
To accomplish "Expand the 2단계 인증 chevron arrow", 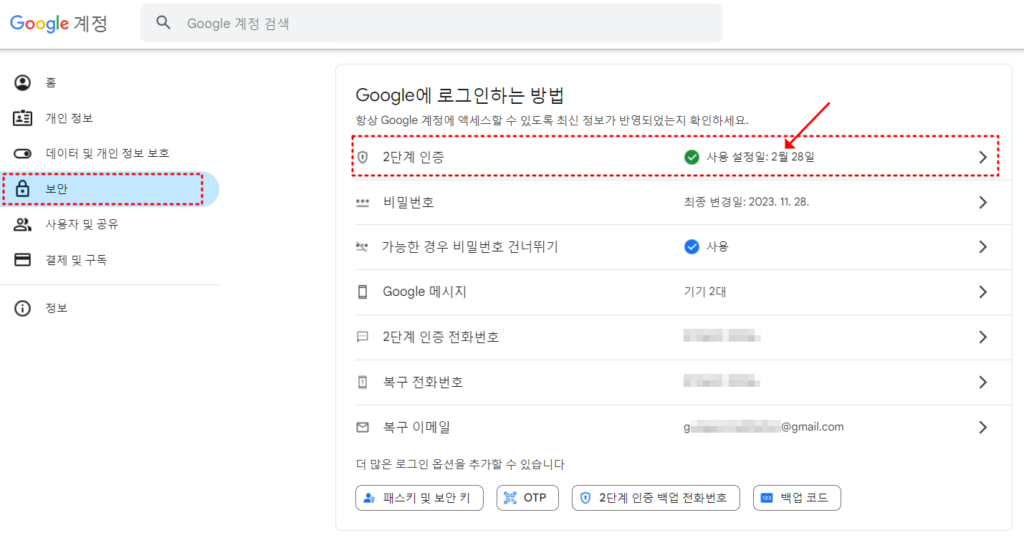I will point(983,157).
